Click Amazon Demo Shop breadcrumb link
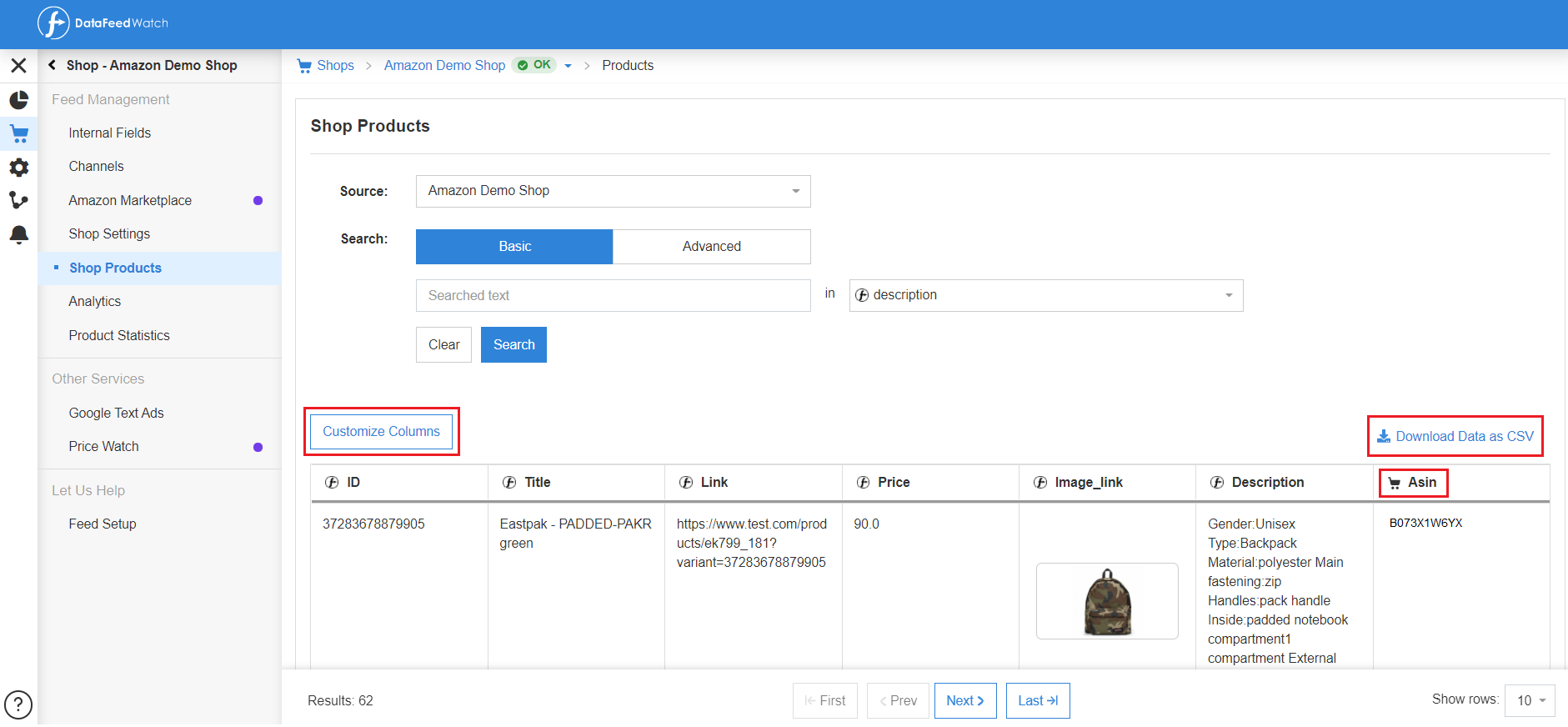Image resolution: width=1568 pixels, height=727 pixels. [x=444, y=65]
